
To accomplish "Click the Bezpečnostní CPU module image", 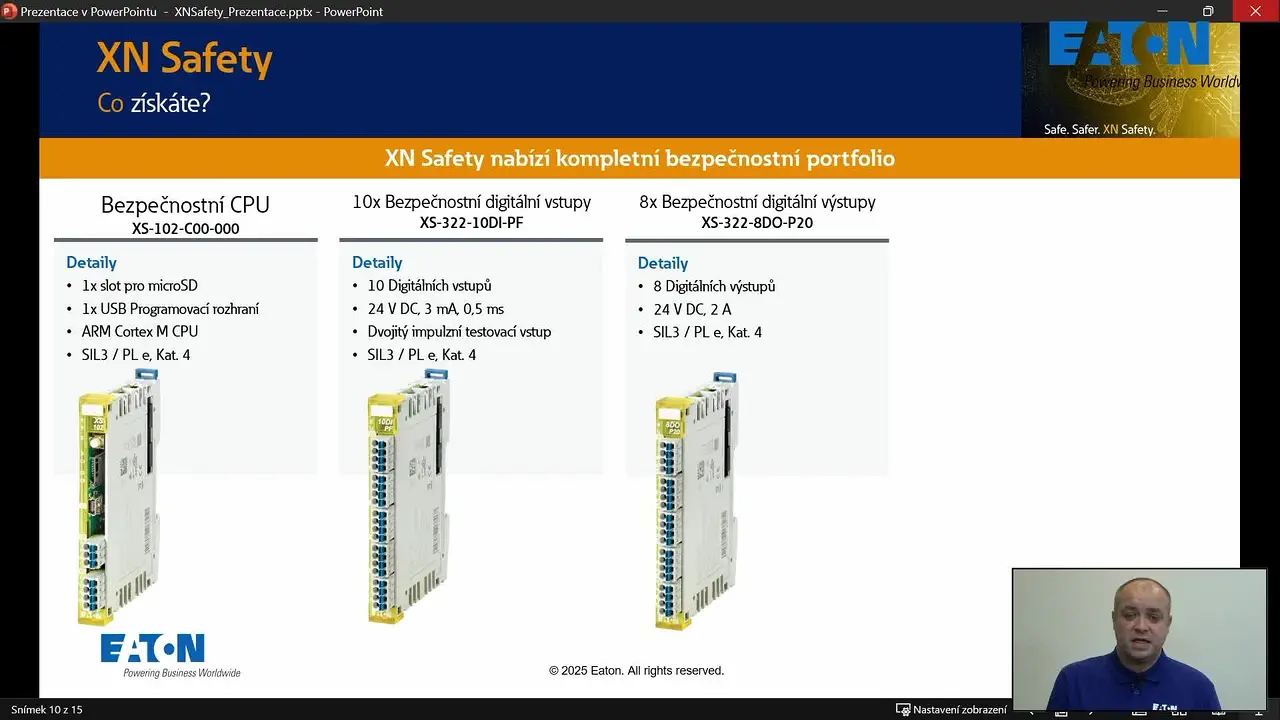I will (x=118, y=496).
